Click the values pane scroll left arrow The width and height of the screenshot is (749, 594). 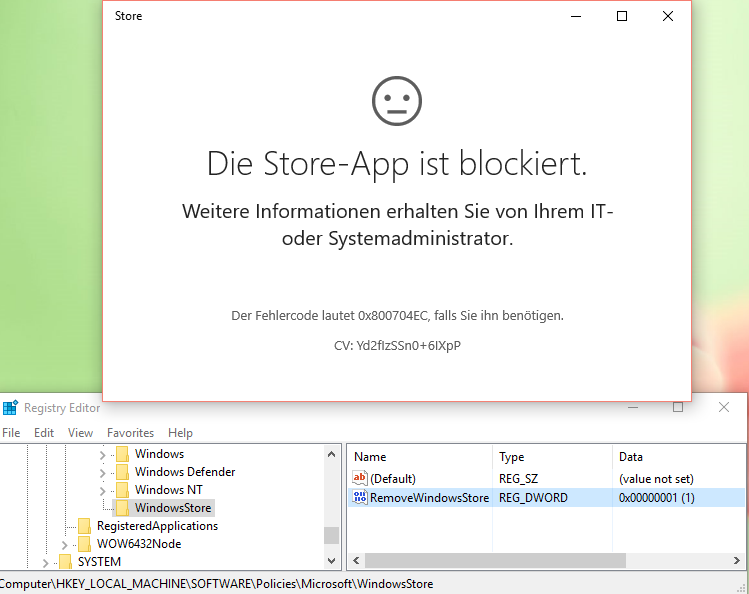pyautogui.click(x=356, y=561)
